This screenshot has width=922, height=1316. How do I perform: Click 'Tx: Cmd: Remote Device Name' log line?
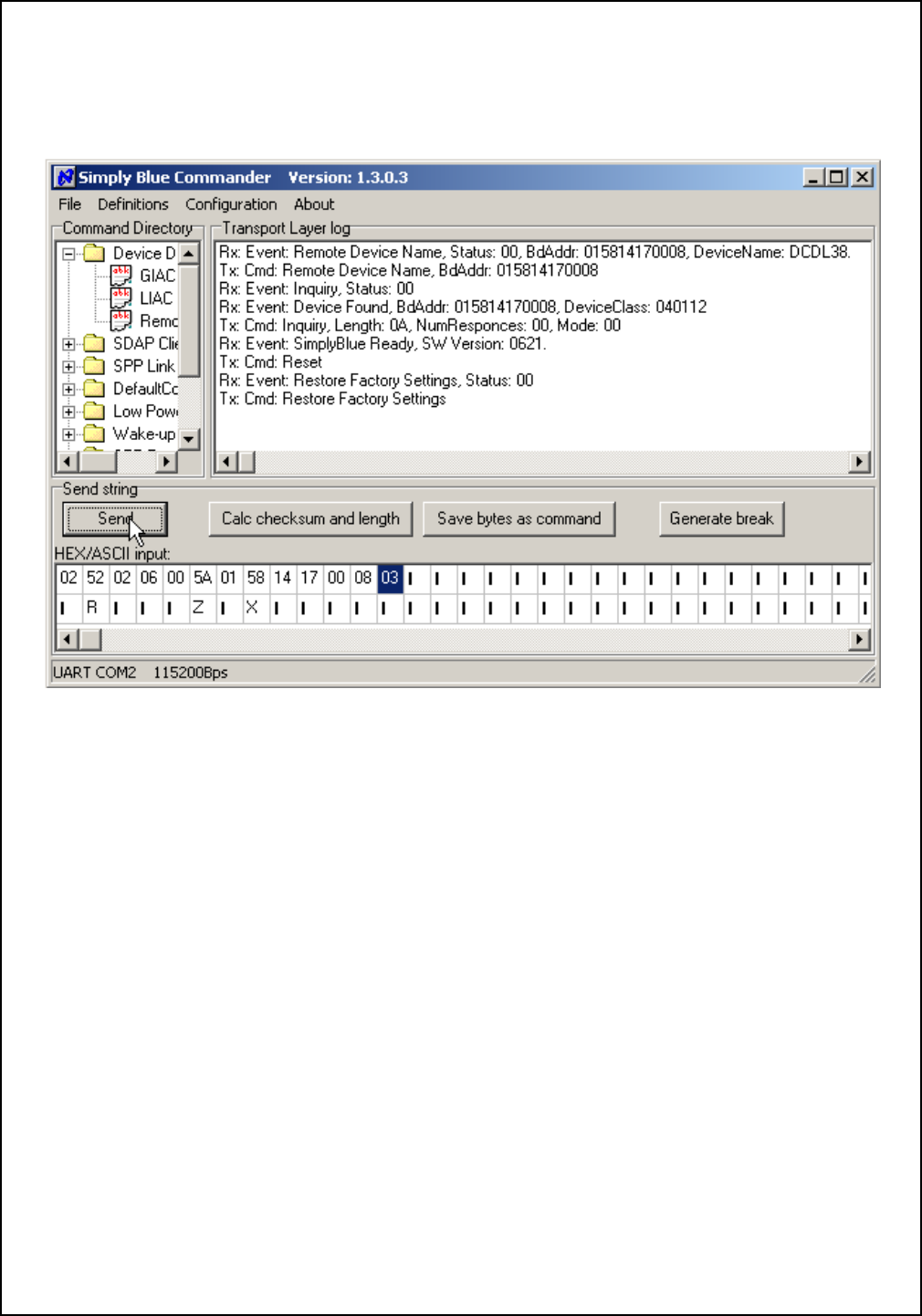pyautogui.click(x=409, y=271)
